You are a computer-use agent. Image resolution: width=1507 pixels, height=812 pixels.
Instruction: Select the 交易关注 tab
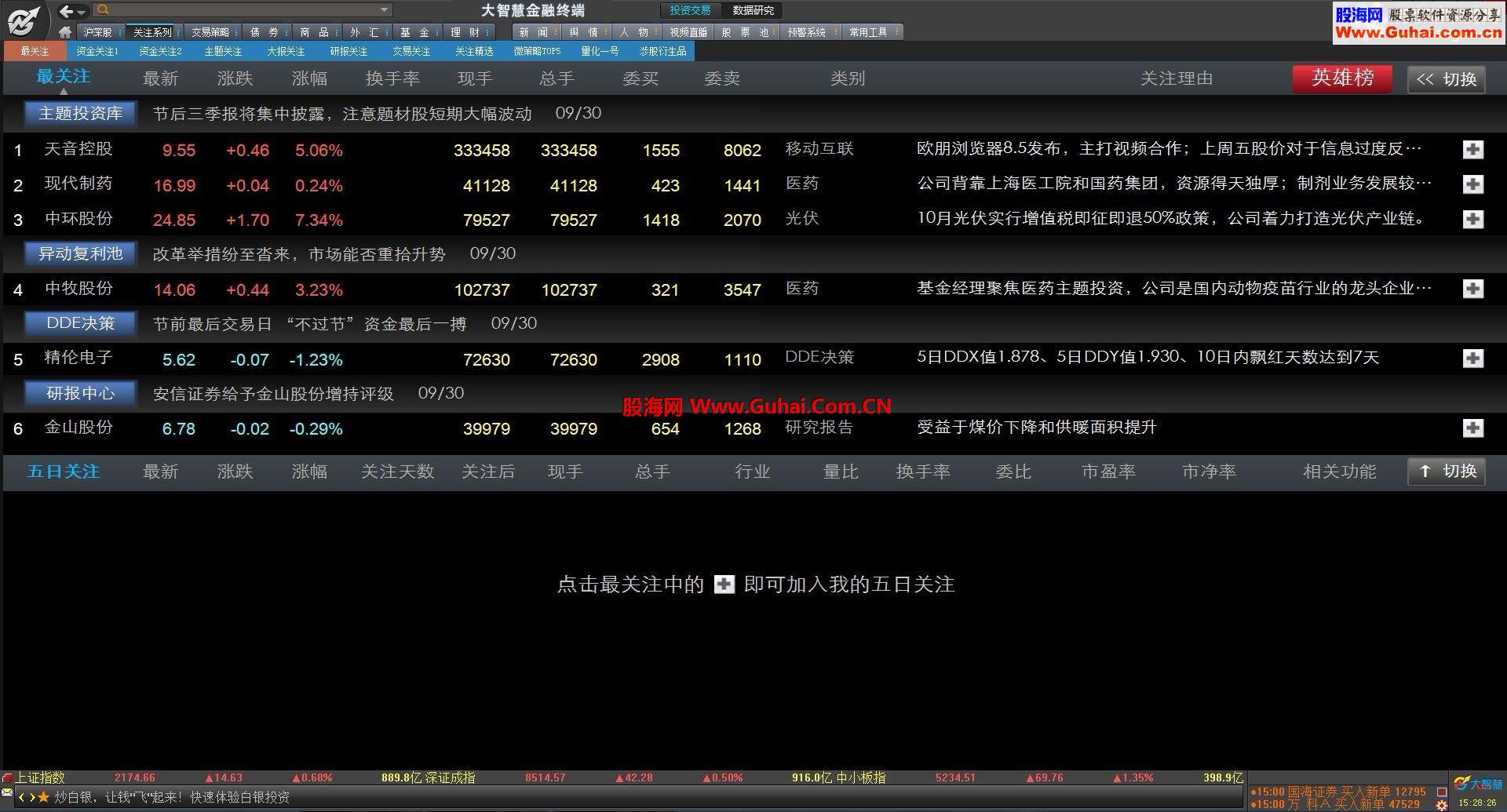coord(411,51)
